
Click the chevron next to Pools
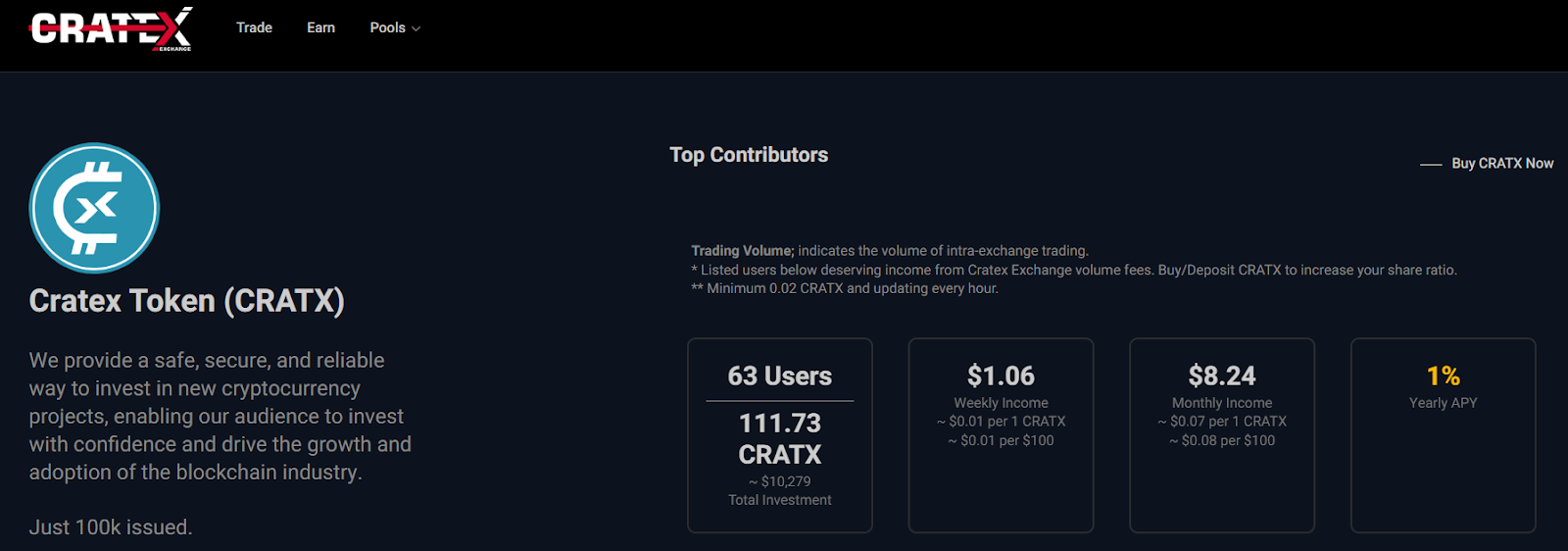coord(416,28)
